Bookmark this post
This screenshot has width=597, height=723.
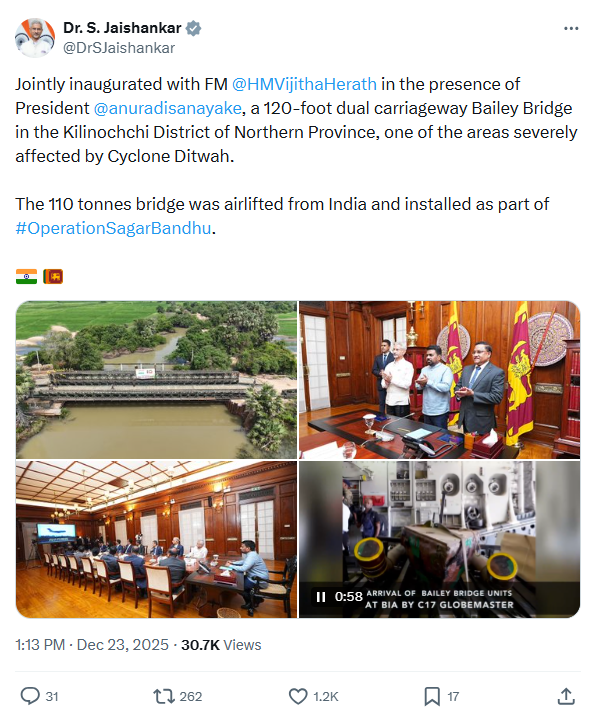click(432, 696)
